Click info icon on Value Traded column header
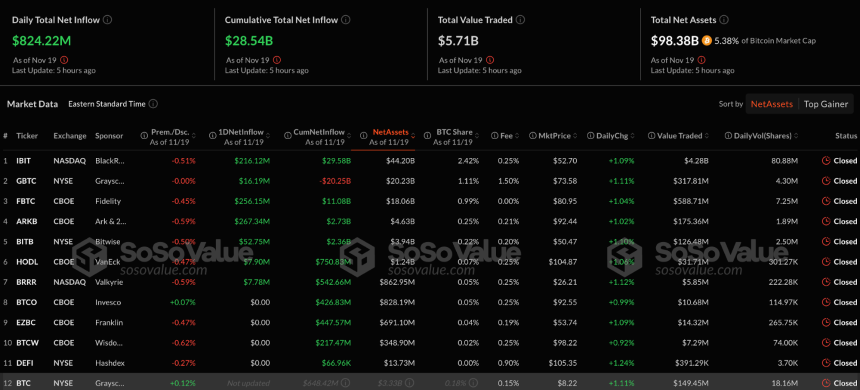 tap(651, 135)
